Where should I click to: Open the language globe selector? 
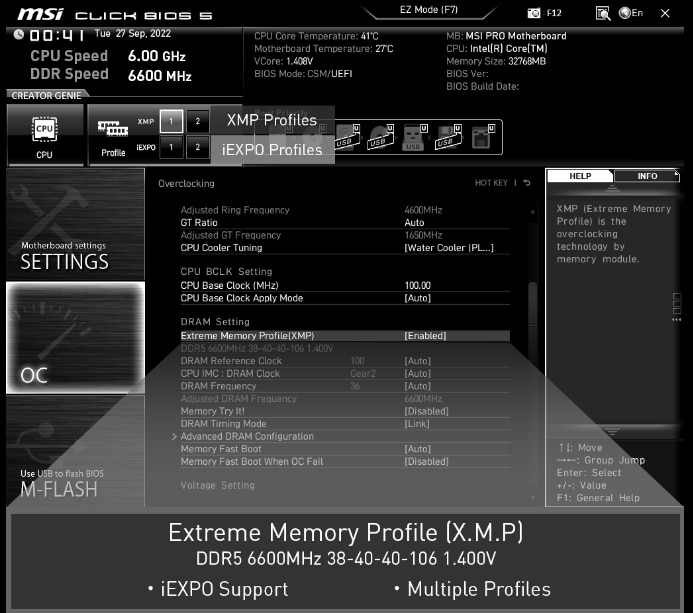tap(625, 13)
